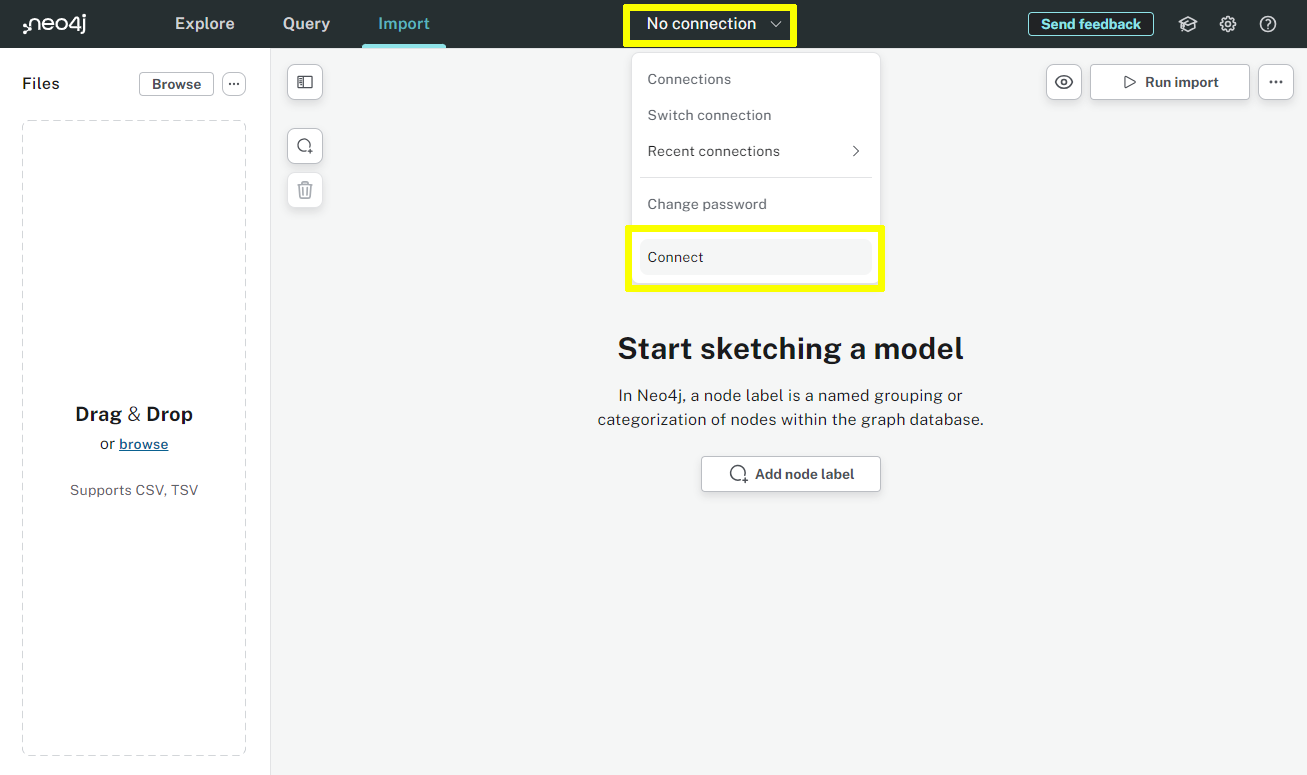Switch to the Query tab
The height and width of the screenshot is (775, 1307).
[306, 23]
